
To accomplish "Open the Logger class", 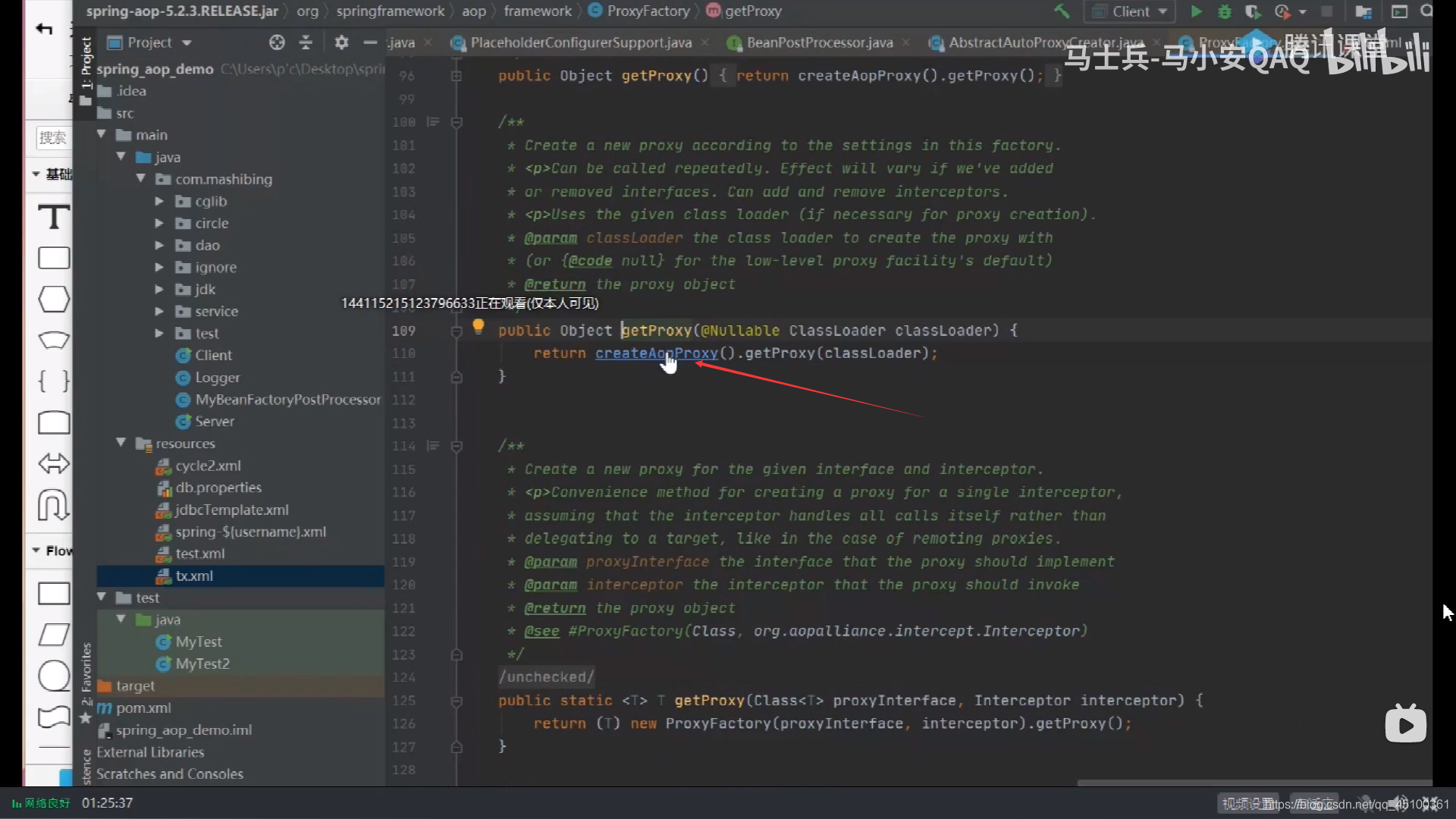I will [x=217, y=377].
